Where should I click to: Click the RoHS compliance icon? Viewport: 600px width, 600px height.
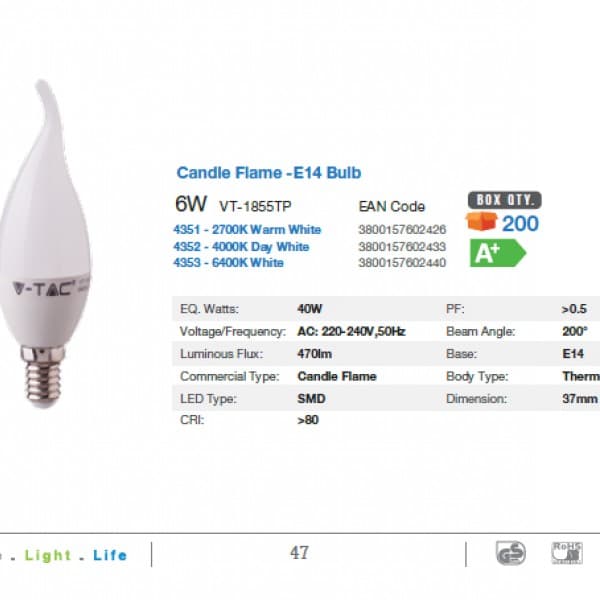coord(567,553)
